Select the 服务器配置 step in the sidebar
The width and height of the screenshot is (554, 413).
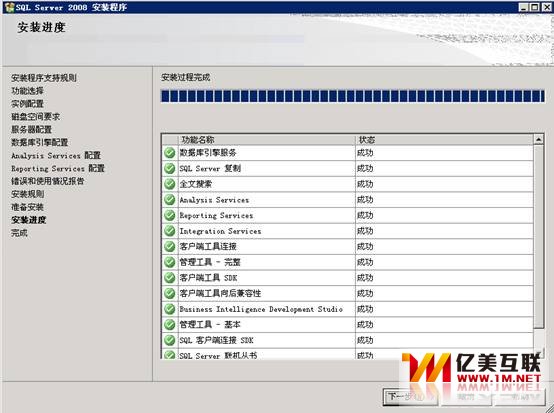tap(31, 130)
